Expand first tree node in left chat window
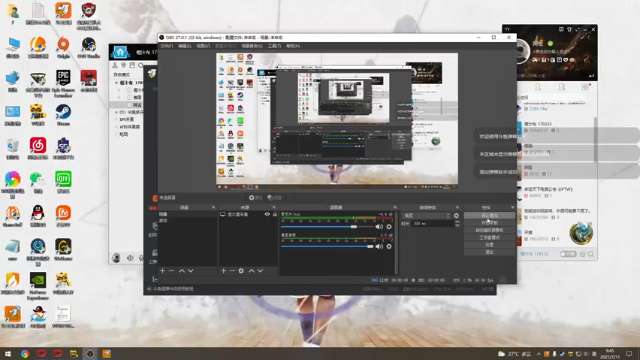 [x=116, y=82]
